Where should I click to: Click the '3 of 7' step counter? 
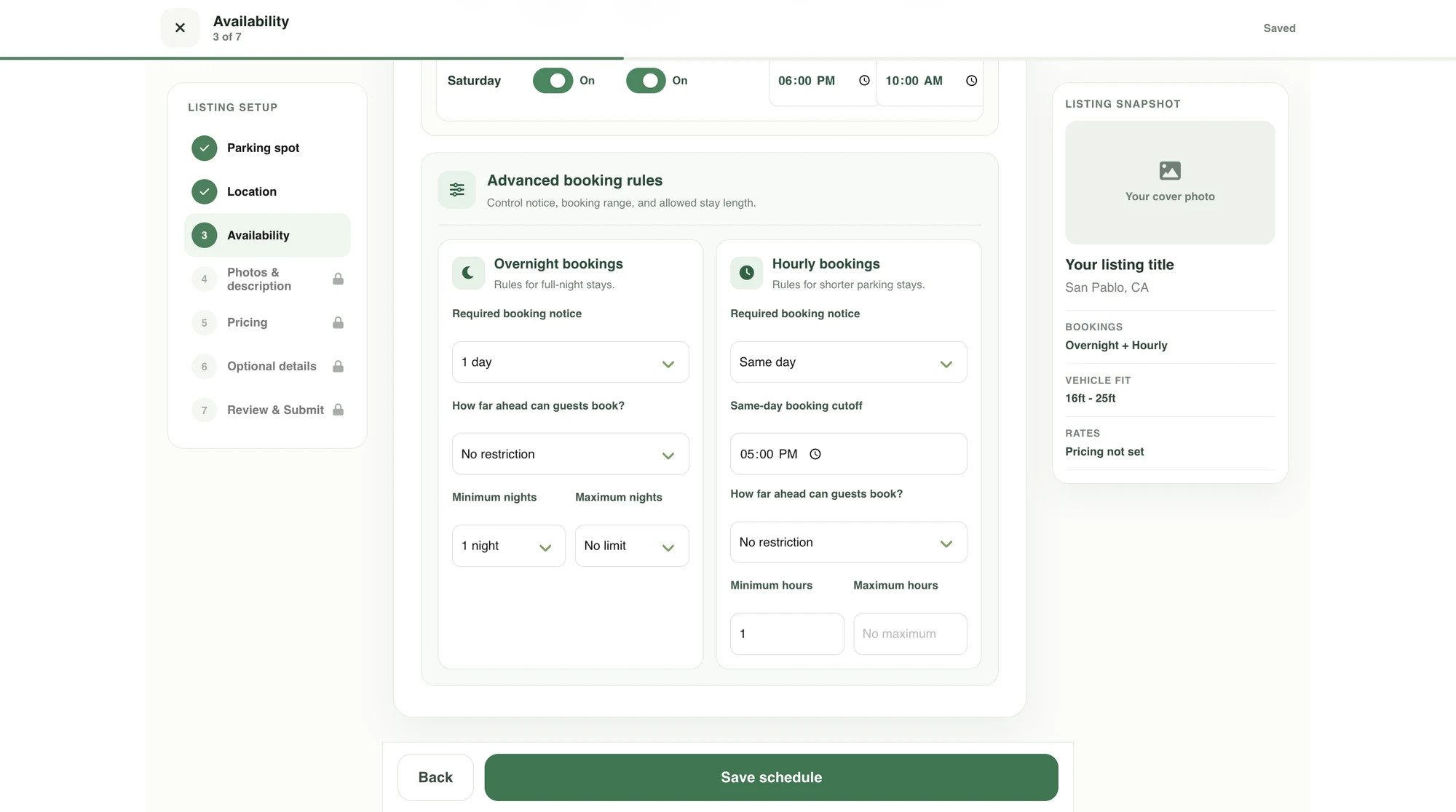pyautogui.click(x=227, y=37)
